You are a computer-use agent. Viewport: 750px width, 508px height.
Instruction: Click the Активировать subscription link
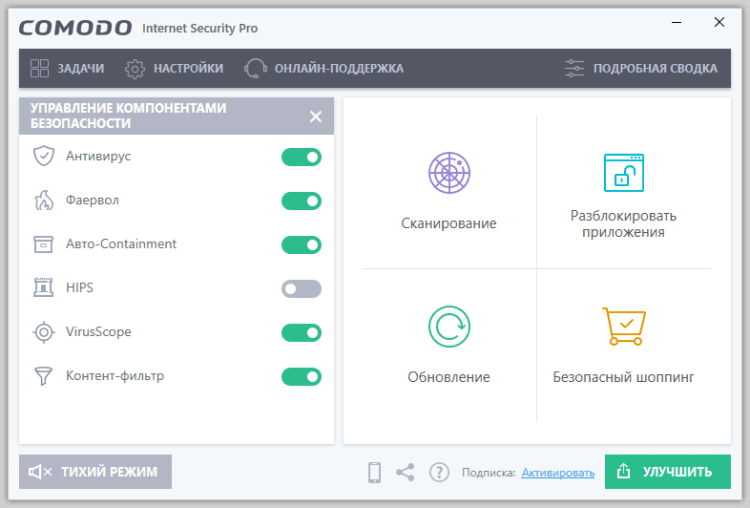click(x=558, y=473)
